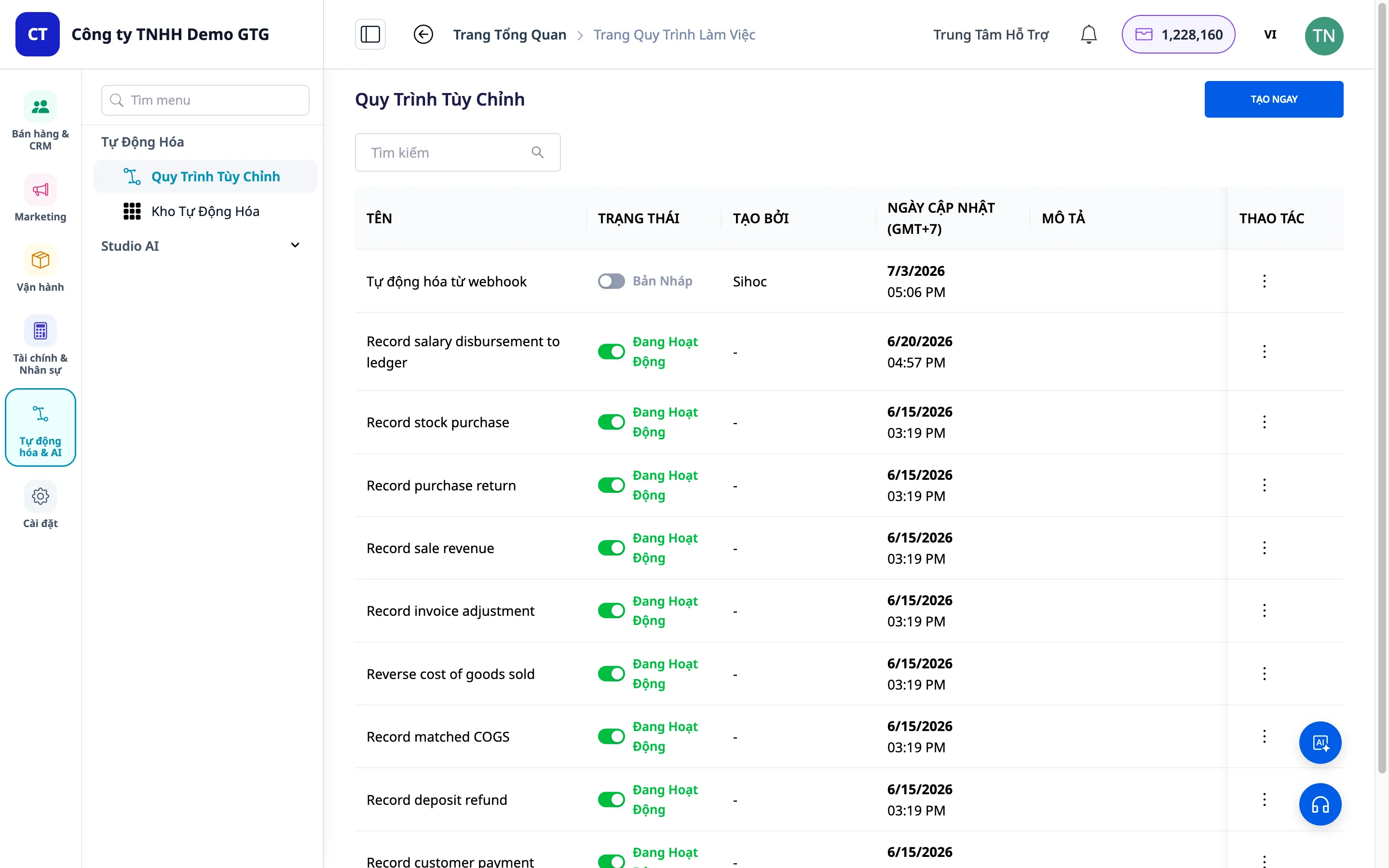1389x868 pixels.
Task: Expand the Studio AI section chevron
Action: [295, 245]
